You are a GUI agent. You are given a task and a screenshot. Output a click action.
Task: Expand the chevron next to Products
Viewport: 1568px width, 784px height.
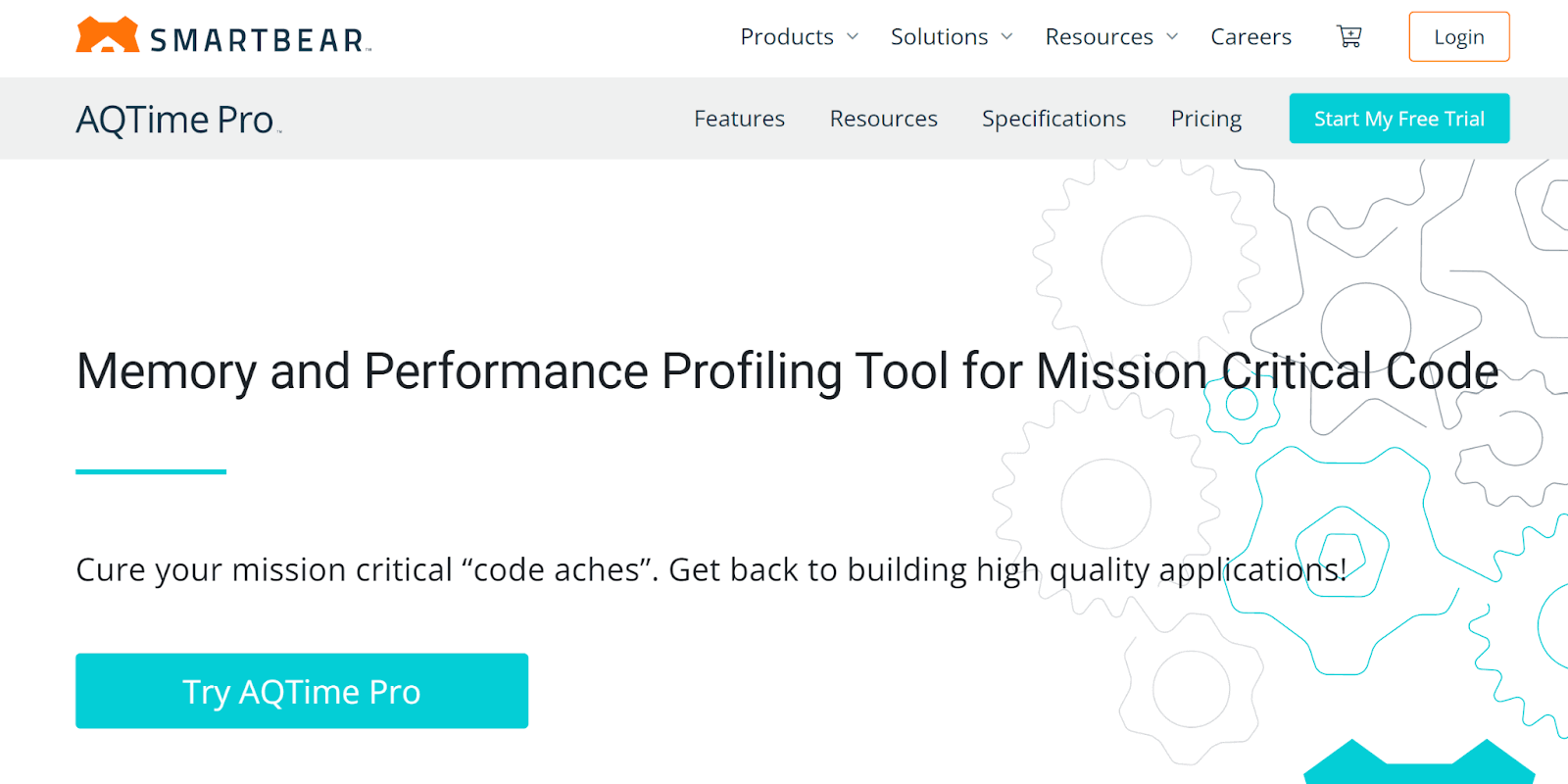pyautogui.click(x=853, y=37)
